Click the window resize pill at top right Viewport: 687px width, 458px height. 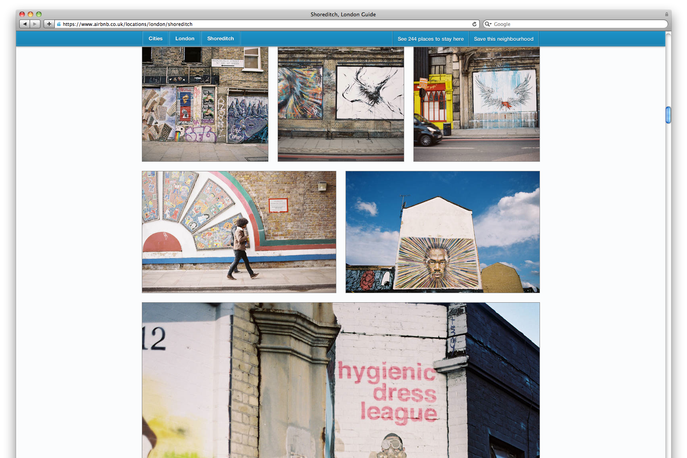(666, 14)
